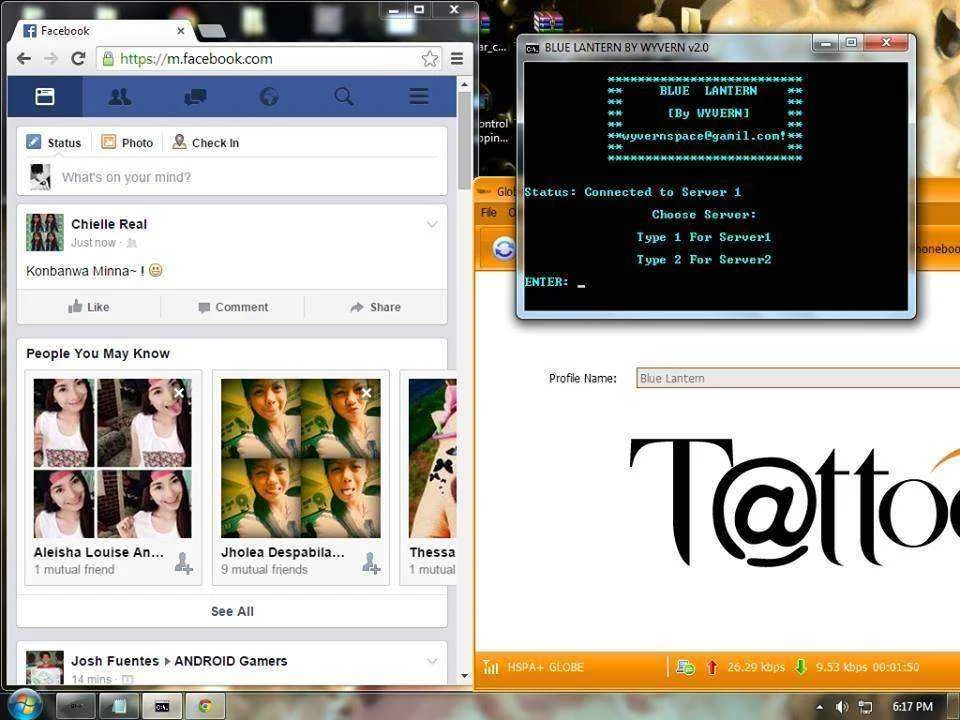Close the Facebook browser tab
The image size is (960, 720).
click(181, 31)
